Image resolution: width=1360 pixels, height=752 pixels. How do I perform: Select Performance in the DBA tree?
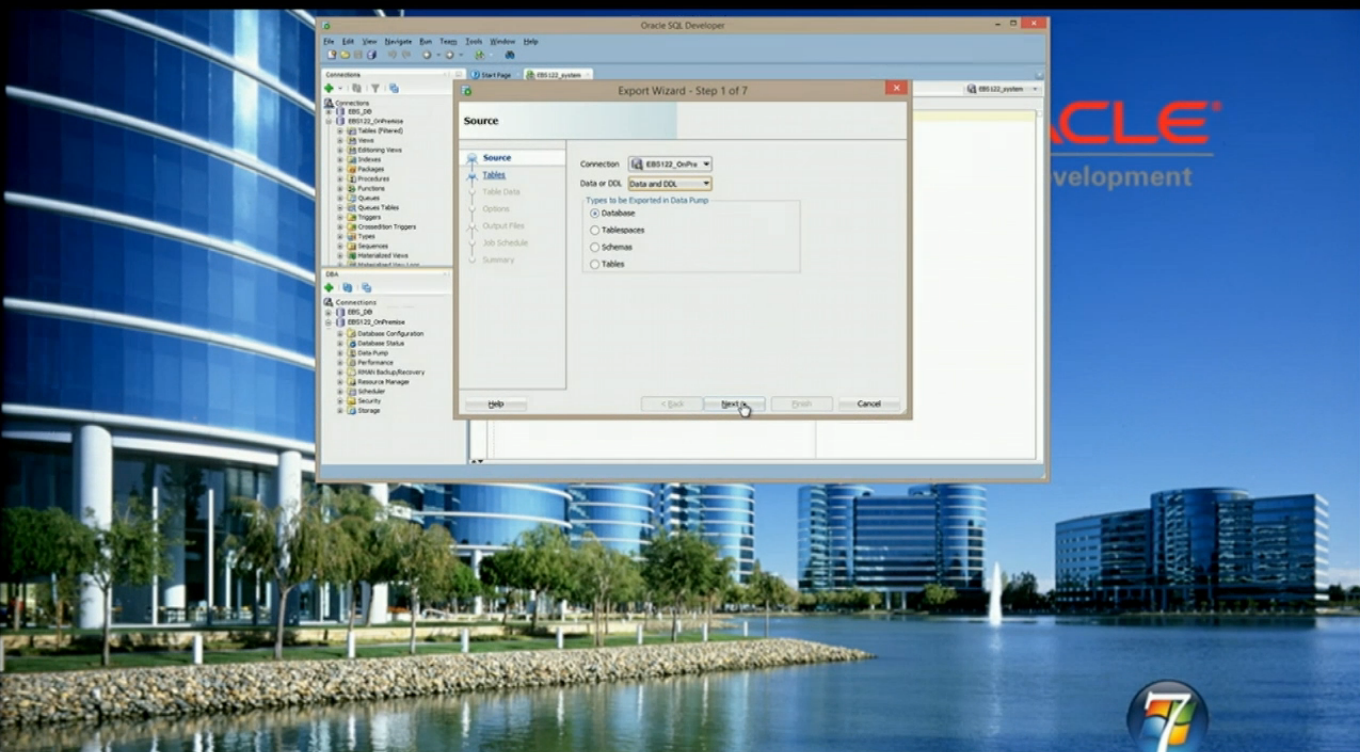(x=375, y=363)
